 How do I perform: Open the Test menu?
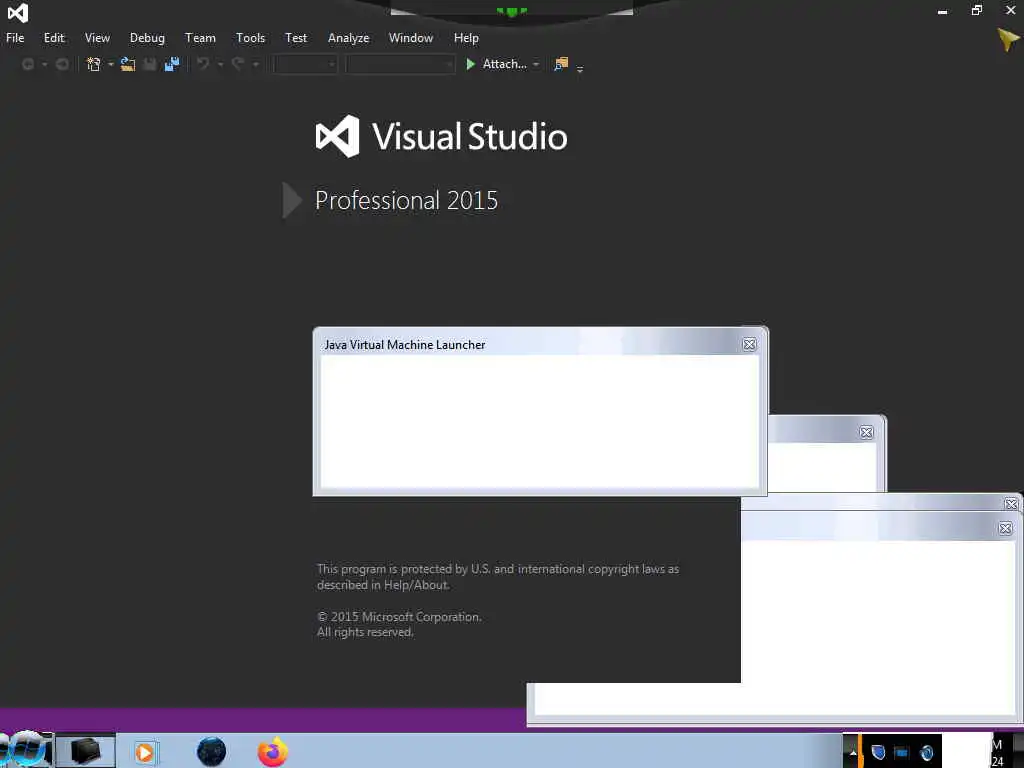296,38
